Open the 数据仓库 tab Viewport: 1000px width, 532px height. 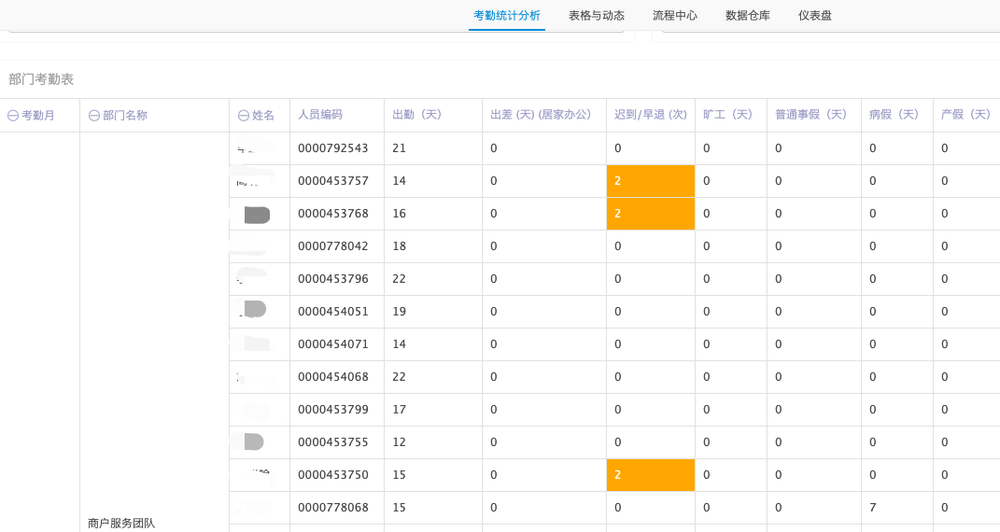pyautogui.click(x=748, y=16)
